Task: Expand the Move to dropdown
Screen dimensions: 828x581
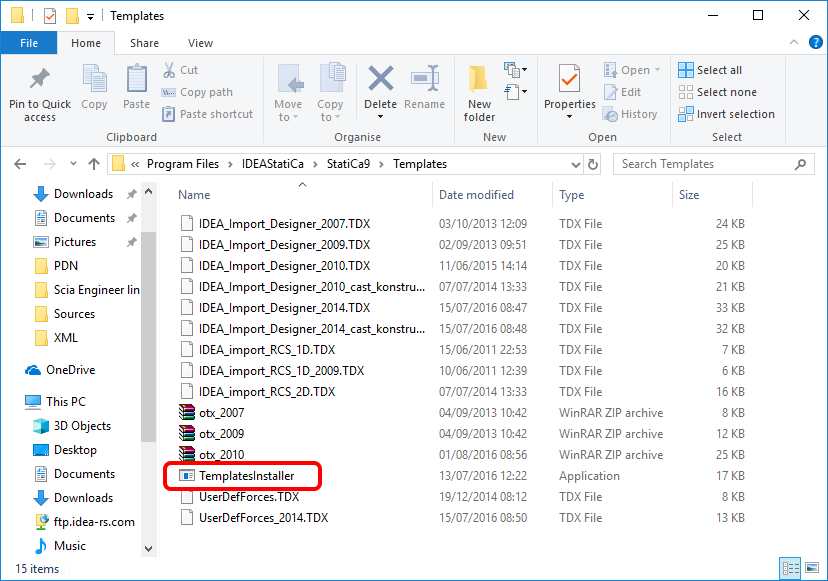Action: click(288, 117)
